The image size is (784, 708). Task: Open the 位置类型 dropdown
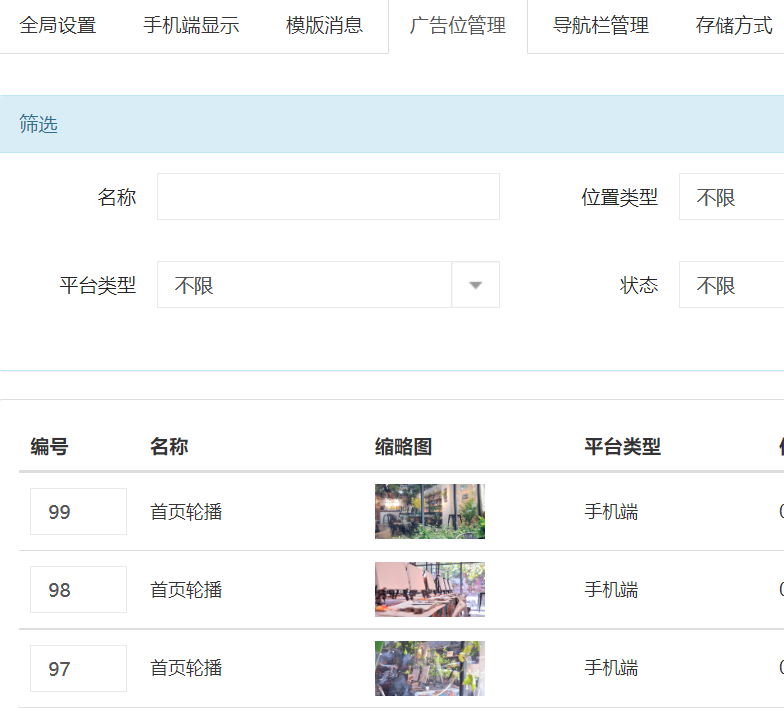pos(730,197)
